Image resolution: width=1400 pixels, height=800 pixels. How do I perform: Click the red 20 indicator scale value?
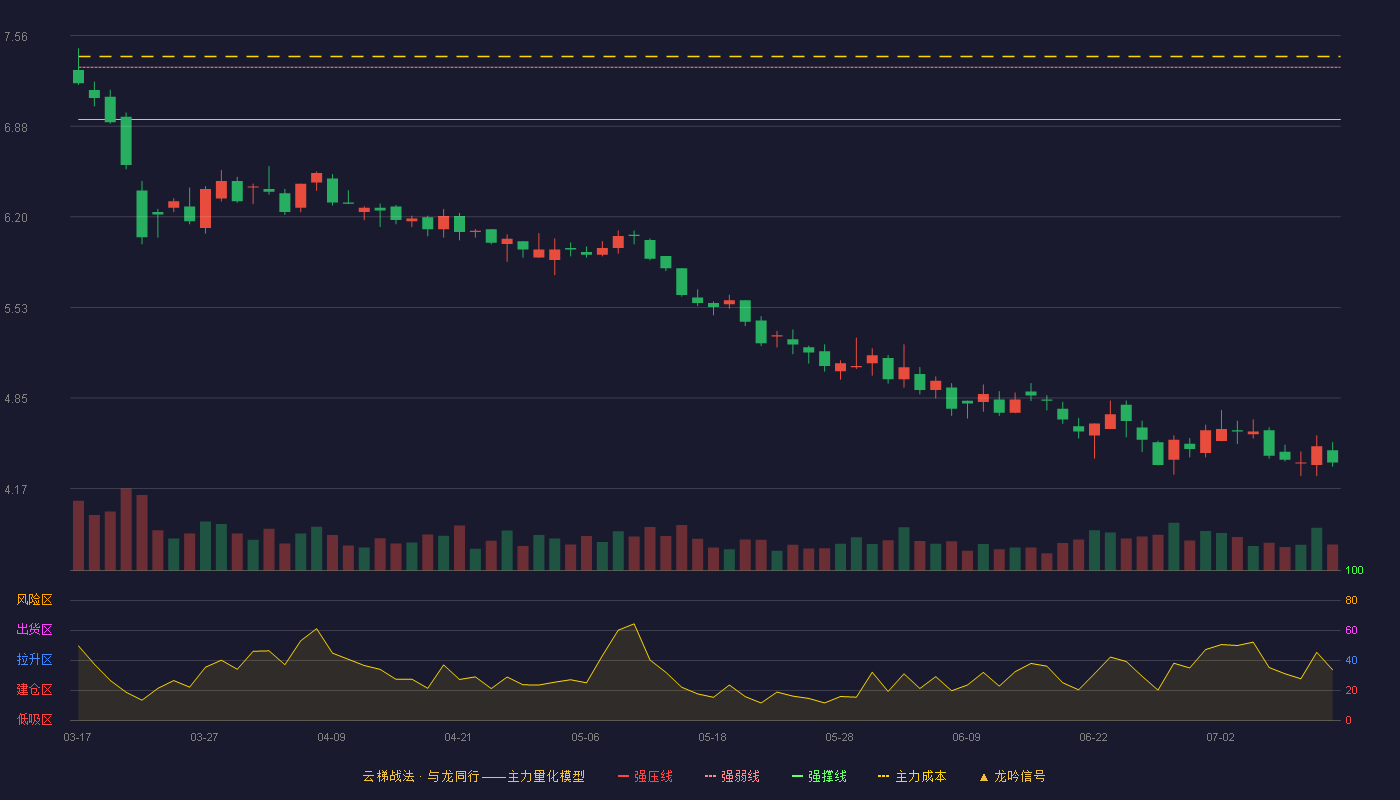pos(1351,690)
